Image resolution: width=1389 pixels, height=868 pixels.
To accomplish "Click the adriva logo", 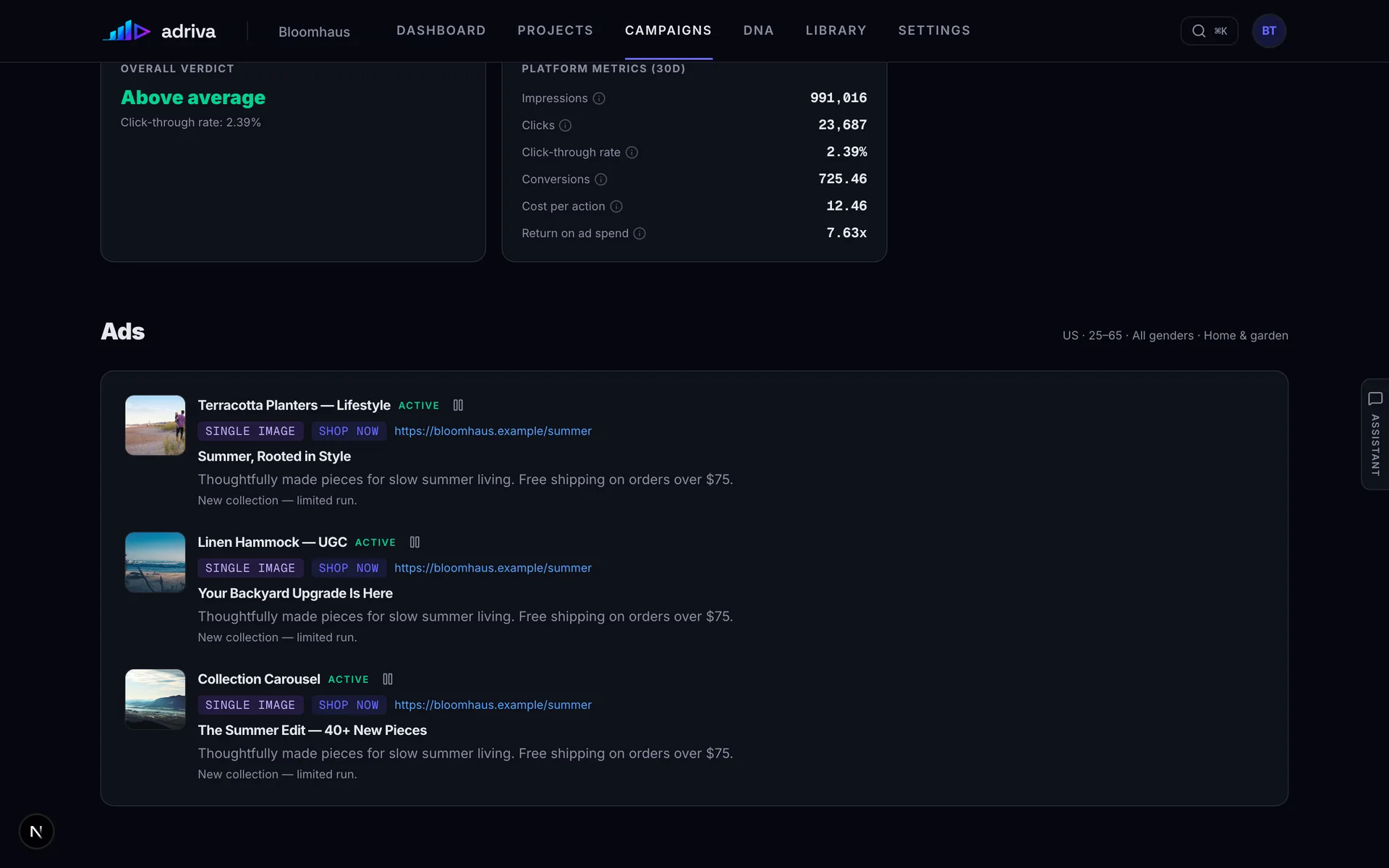I will (x=159, y=31).
